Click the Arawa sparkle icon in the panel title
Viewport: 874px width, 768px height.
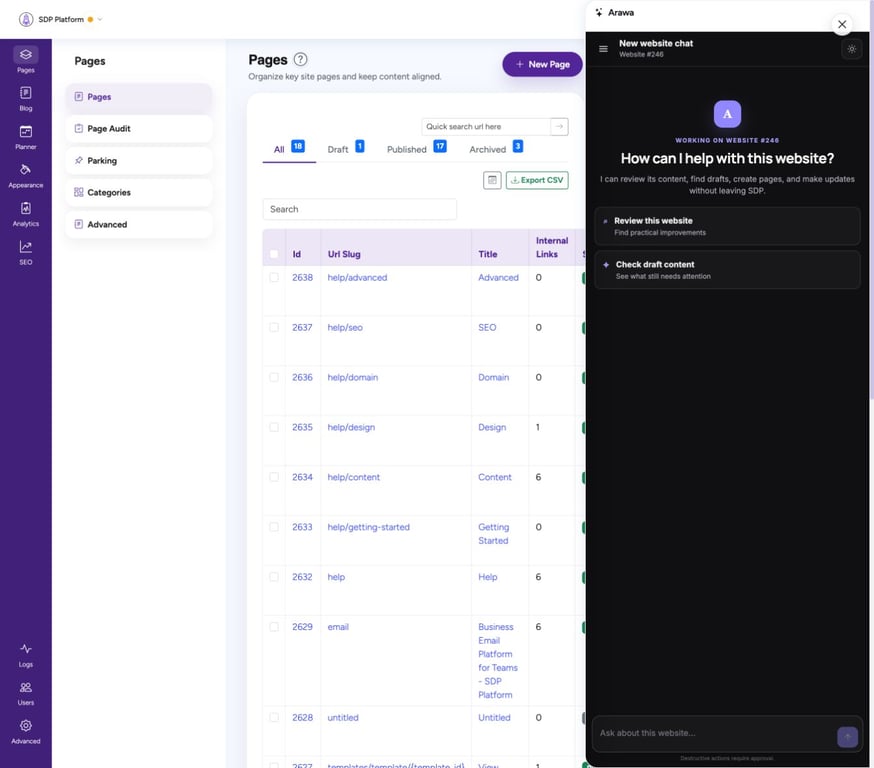[599, 12]
